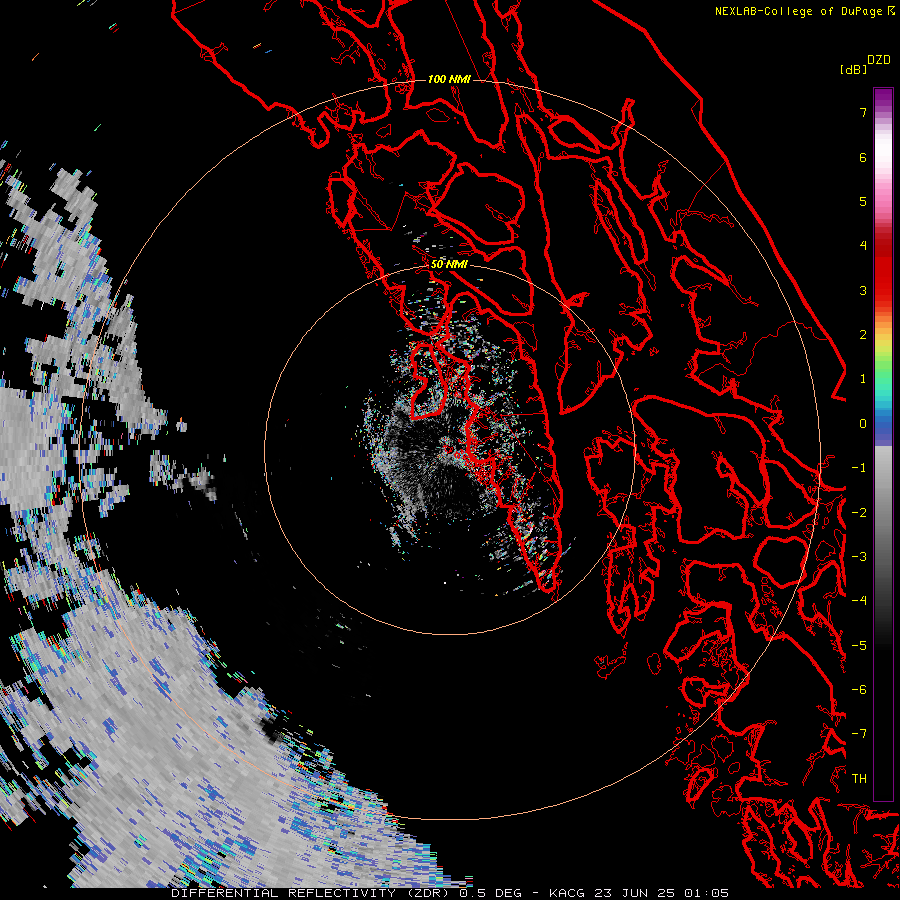Click the color scale at the 0 dB blue band
This screenshot has width=900, height=900.
tap(883, 424)
